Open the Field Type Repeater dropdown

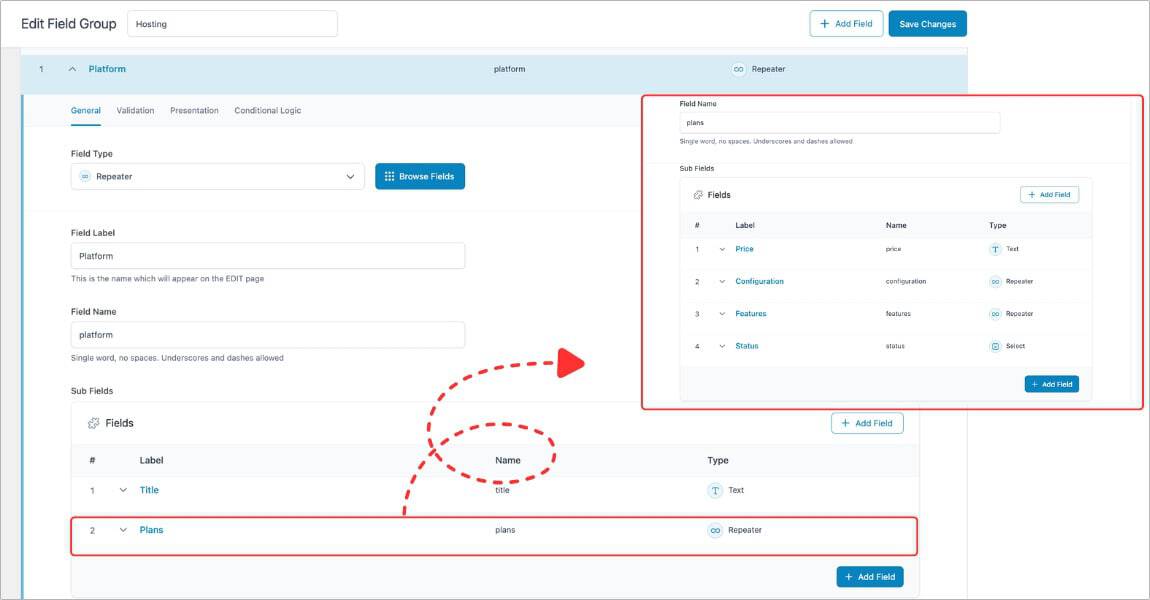(x=218, y=177)
